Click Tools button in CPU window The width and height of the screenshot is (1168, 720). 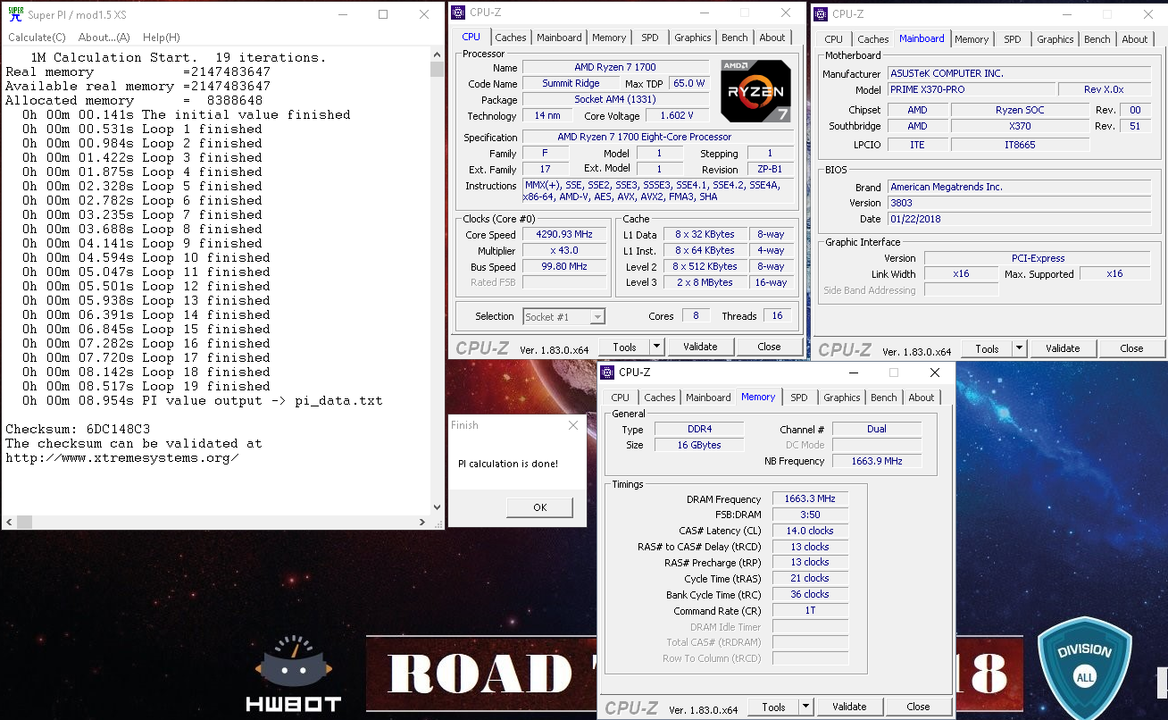624,346
